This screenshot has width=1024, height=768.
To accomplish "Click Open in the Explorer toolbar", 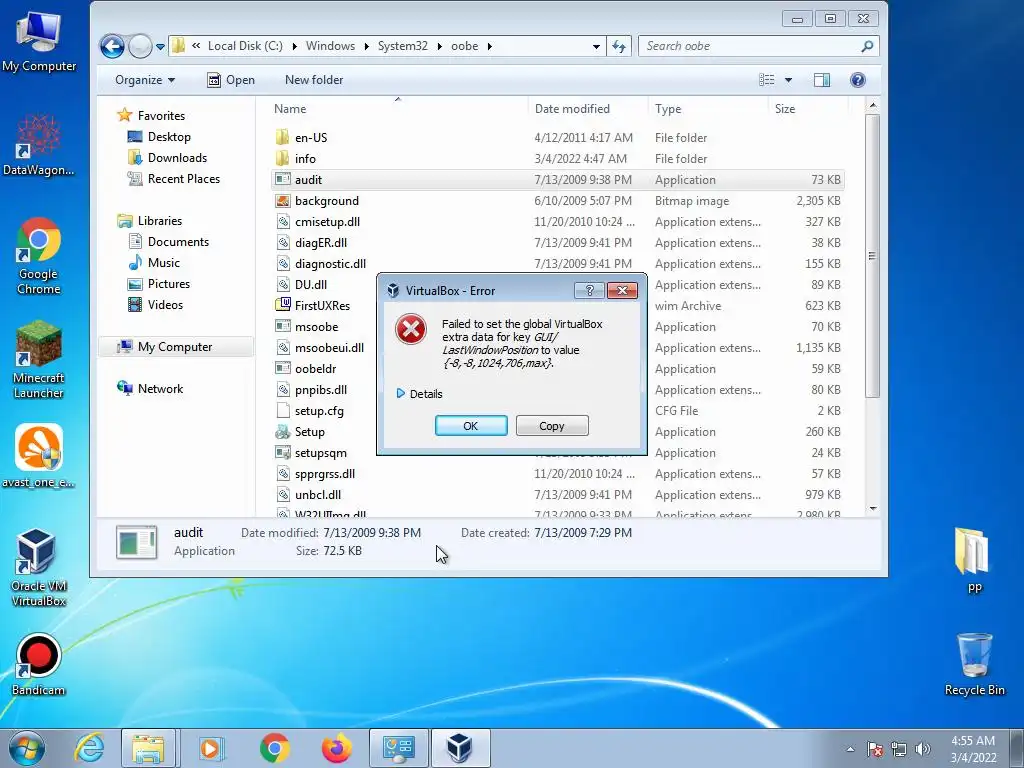I will click(x=231, y=80).
